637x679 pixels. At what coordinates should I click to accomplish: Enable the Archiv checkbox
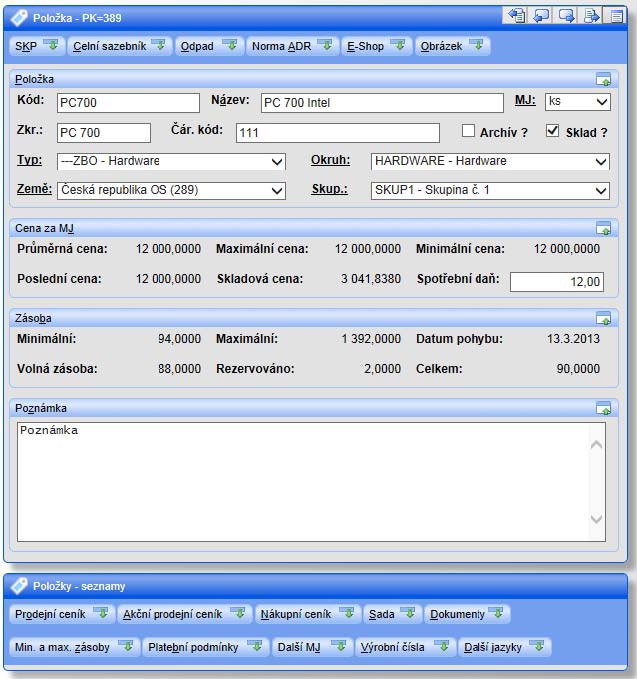click(x=468, y=131)
